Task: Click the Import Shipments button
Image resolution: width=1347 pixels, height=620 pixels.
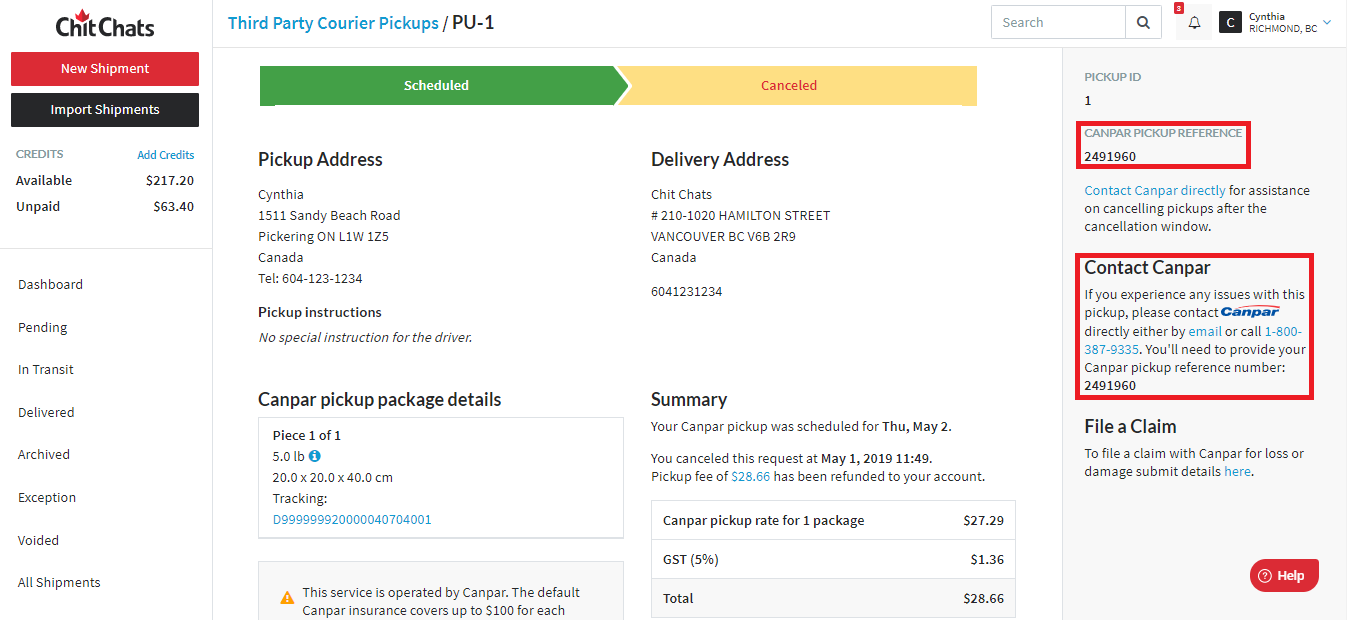Action: tap(105, 110)
